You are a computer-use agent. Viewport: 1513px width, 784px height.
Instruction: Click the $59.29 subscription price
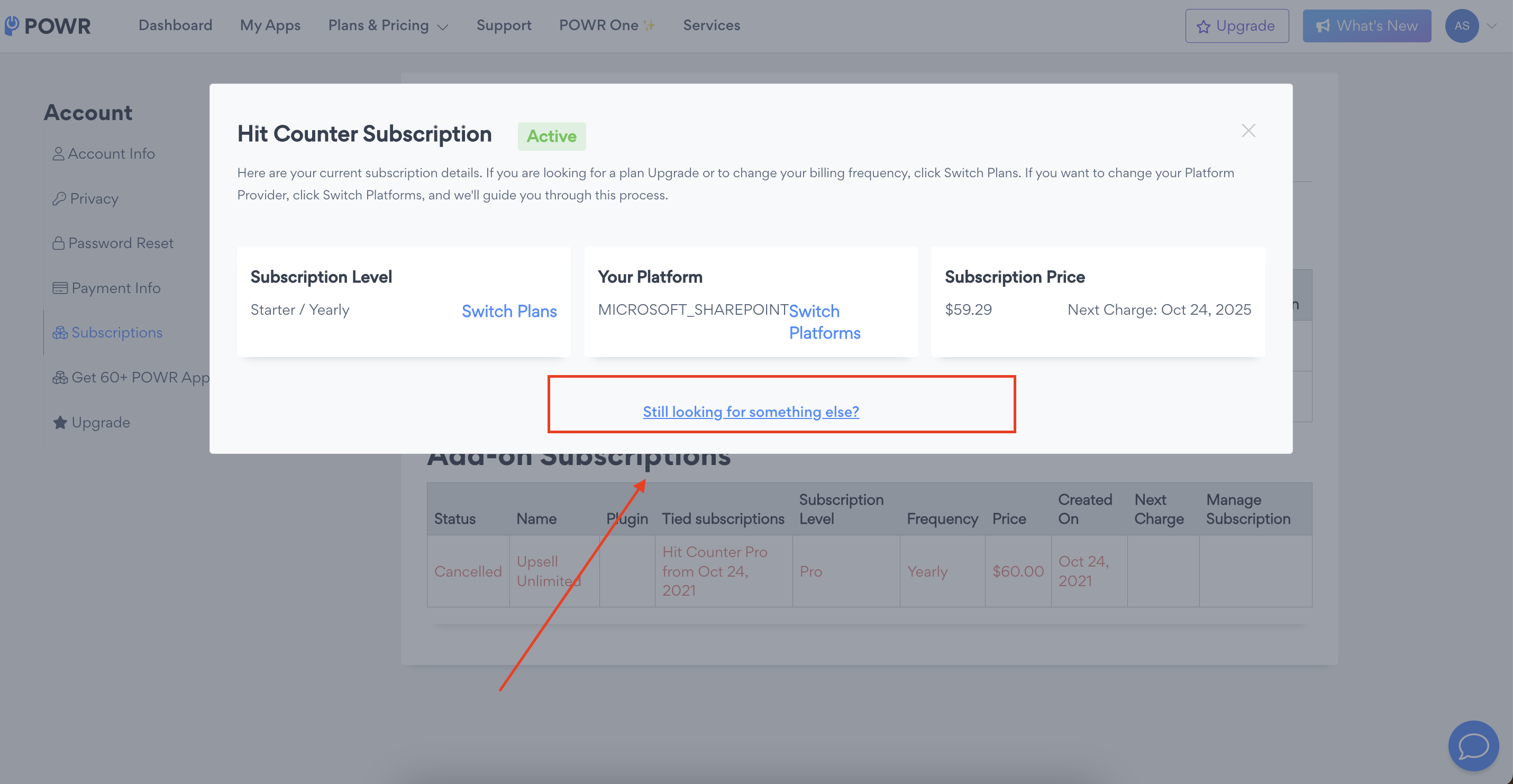click(968, 309)
